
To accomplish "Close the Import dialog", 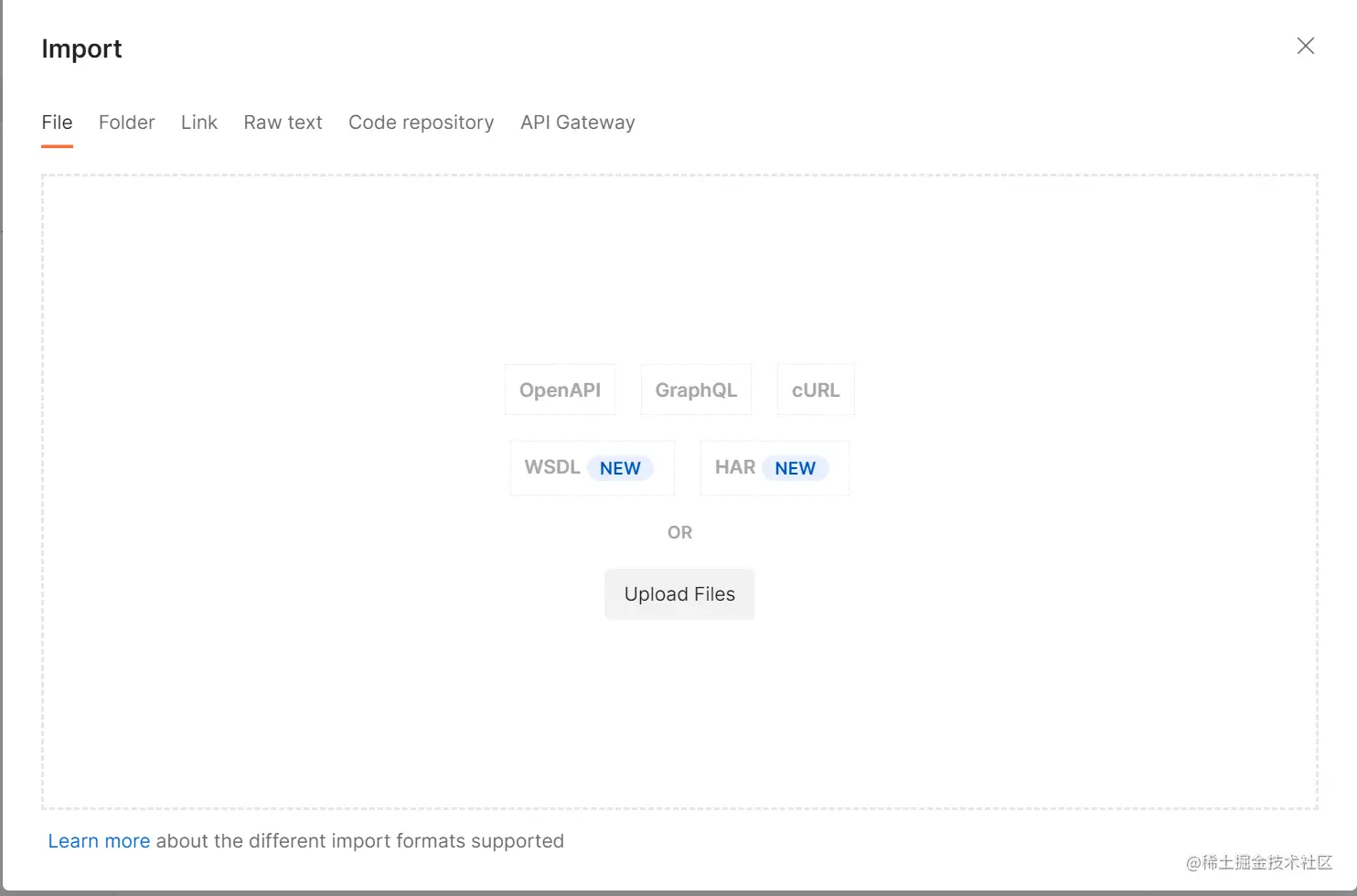I will (x=1305, y=46).
